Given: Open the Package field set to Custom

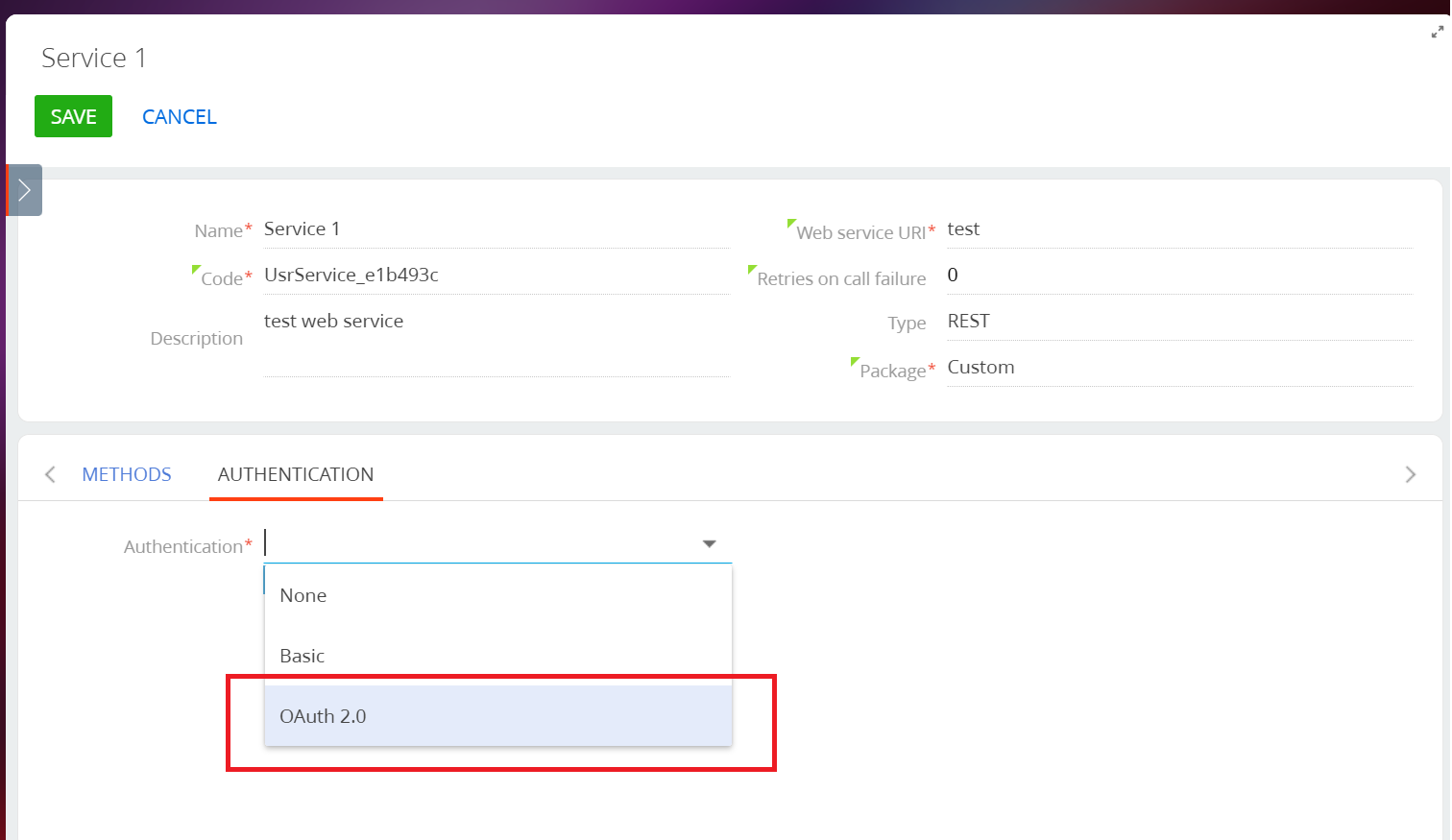Looking at the screenshot, I should (1178, 368).
